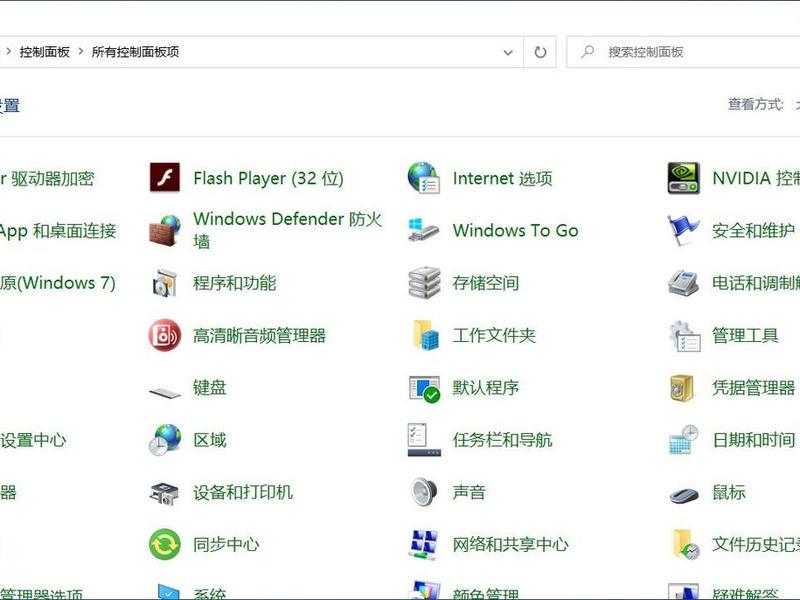Open the NVIDIA control panel icon
The width and height of the screenshot is (800, 600).
(683, 178)
